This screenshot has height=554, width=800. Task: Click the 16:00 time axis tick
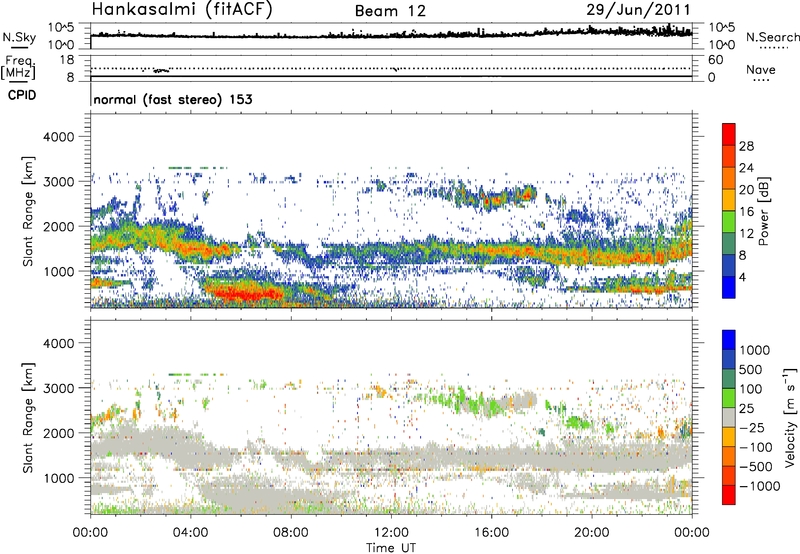pos(491,533)
